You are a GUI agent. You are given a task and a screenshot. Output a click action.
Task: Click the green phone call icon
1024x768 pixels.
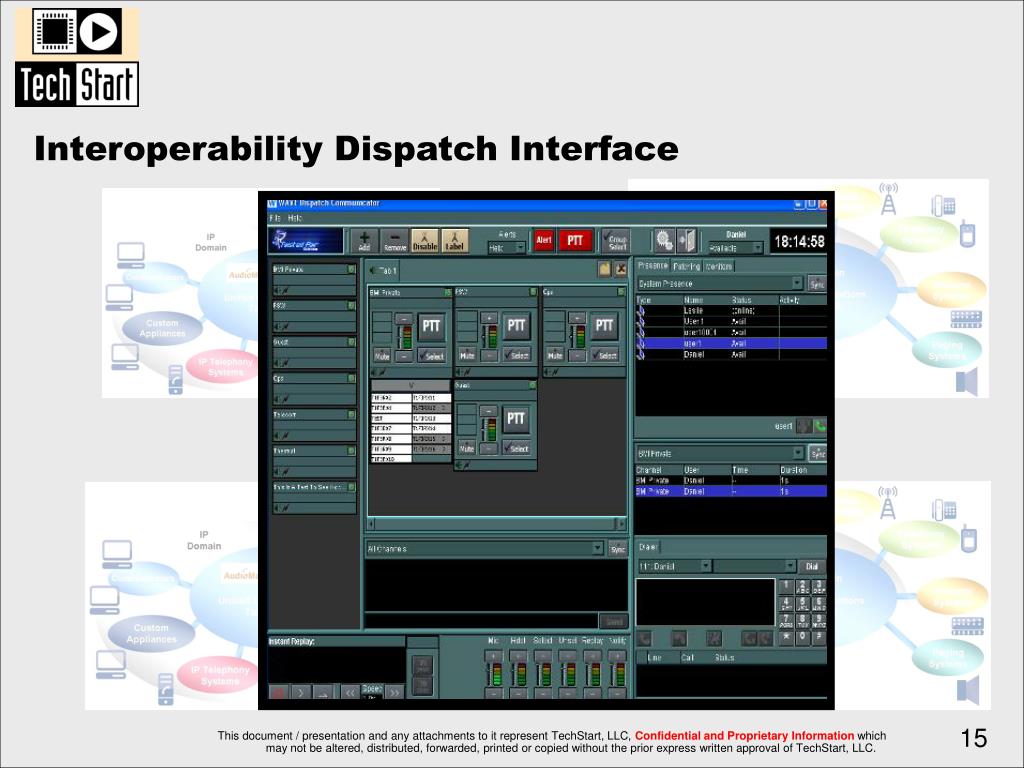(820, 426)
